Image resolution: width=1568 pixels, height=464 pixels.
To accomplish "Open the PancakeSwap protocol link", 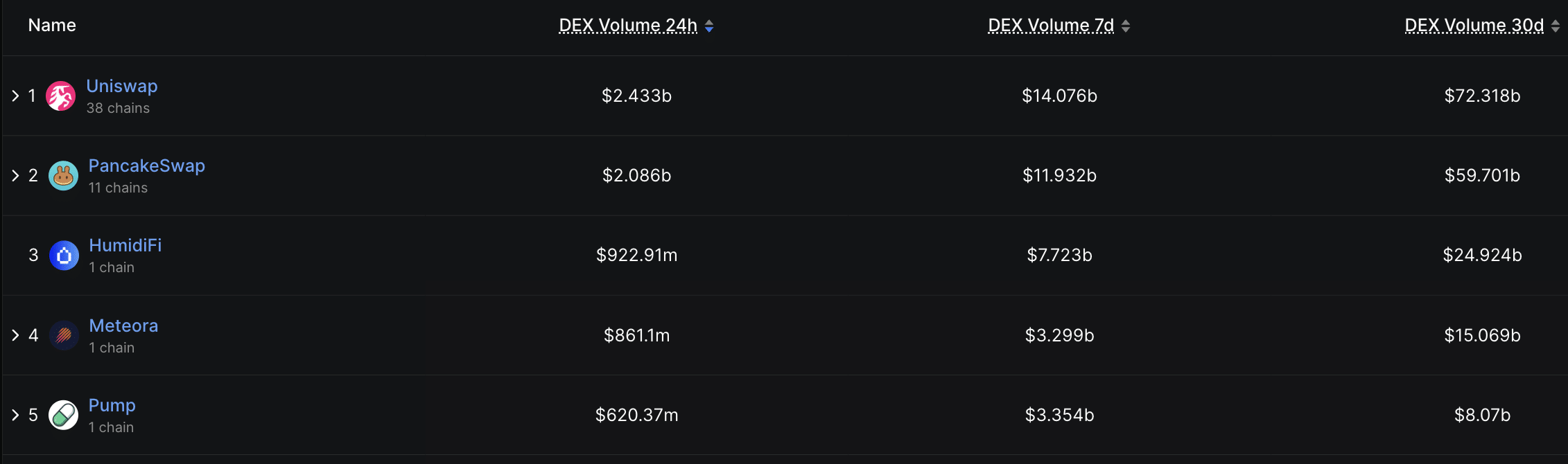I will (146, 166).
